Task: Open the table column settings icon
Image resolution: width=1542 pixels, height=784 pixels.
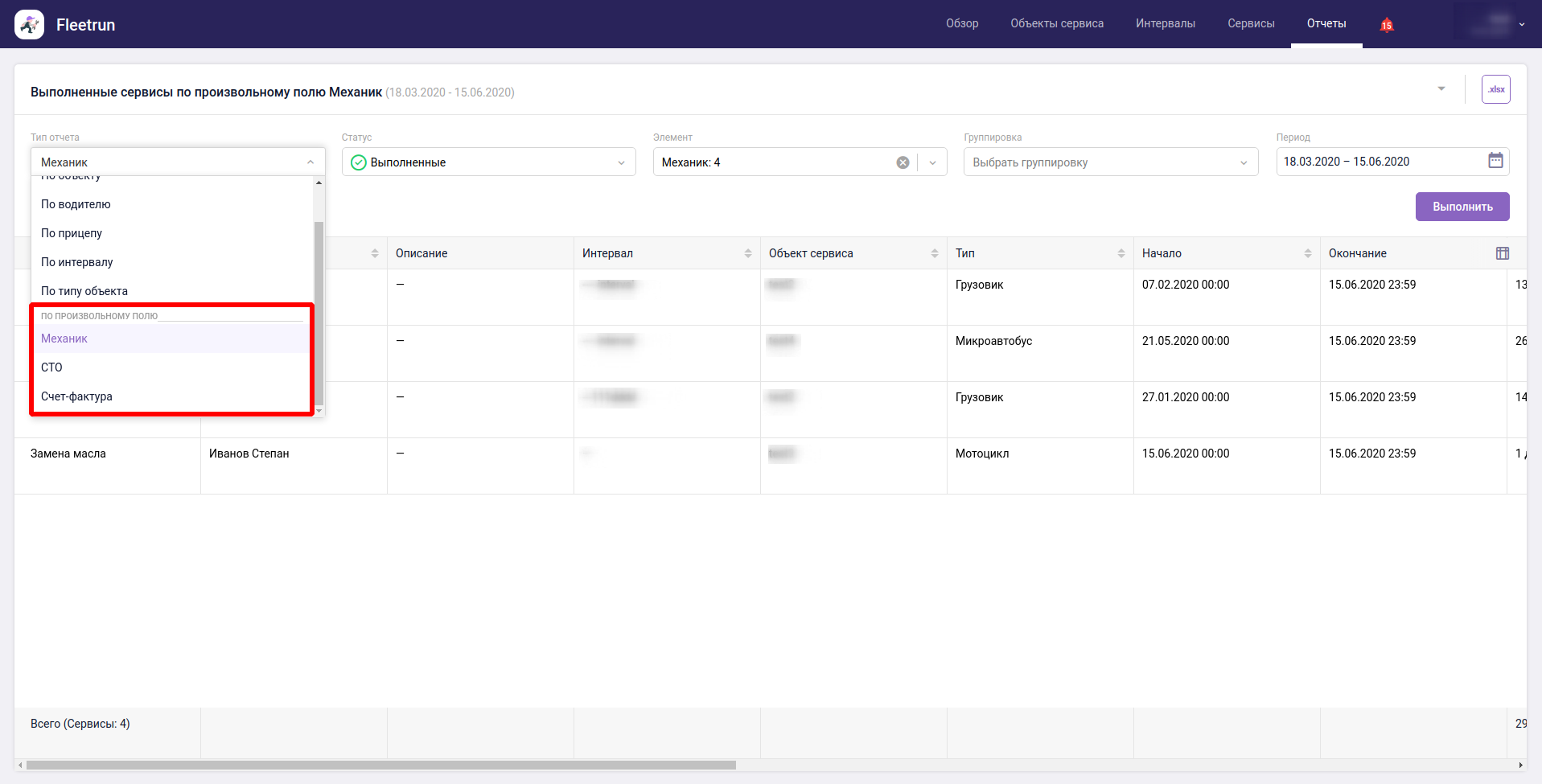Action: pos(1502,253)
